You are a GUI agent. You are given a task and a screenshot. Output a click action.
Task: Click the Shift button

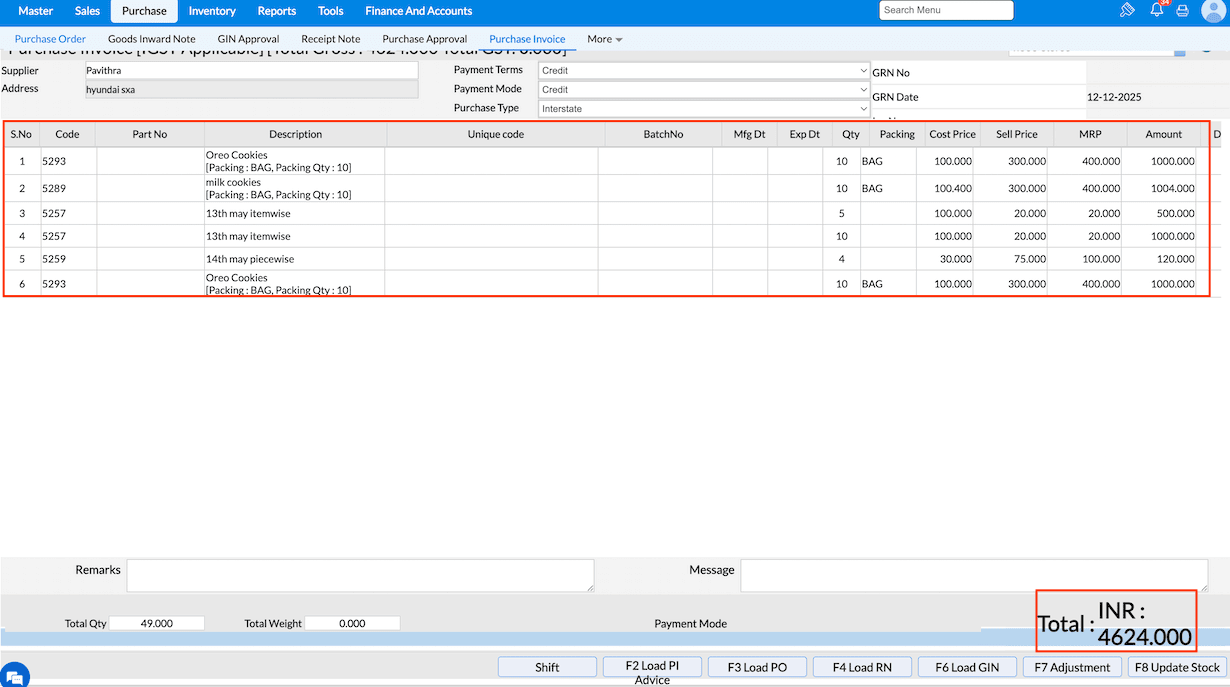pos(547,667)
